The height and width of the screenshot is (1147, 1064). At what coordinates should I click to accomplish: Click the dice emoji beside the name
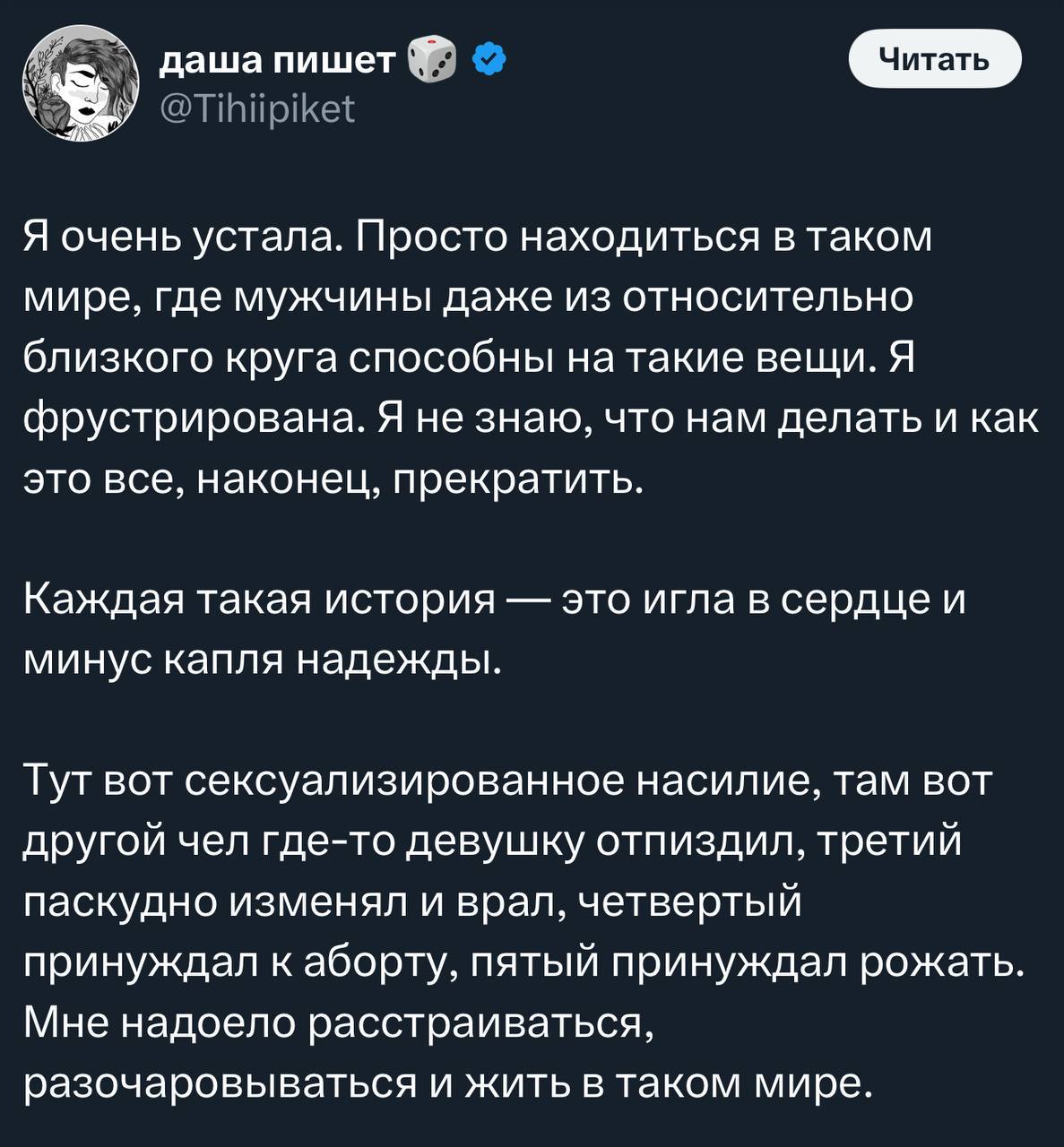(432, 60)
